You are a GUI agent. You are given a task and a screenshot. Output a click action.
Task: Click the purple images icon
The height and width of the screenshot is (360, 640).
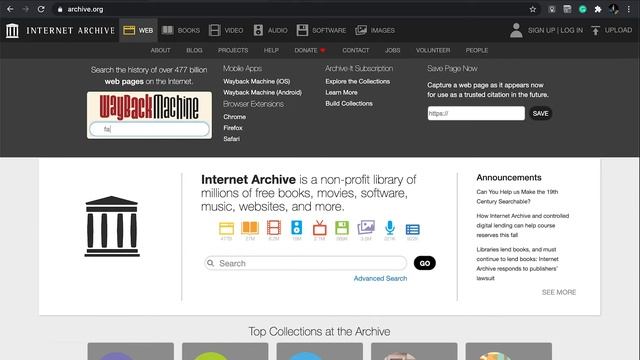point(366,227)
